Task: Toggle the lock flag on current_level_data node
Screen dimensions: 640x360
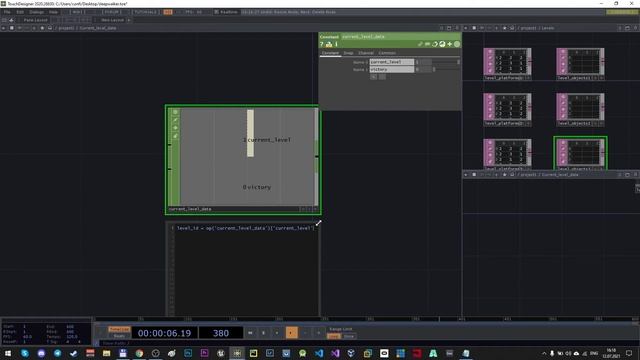Action: click(176, 128)
